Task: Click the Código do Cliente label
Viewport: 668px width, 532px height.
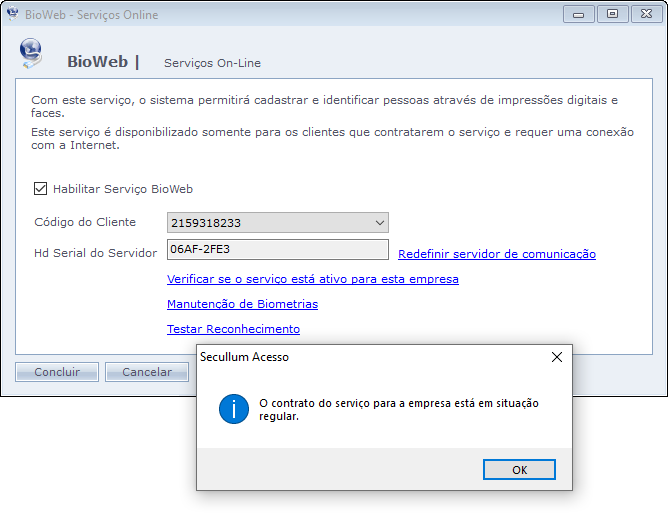Action: click(x=85, y=222)
